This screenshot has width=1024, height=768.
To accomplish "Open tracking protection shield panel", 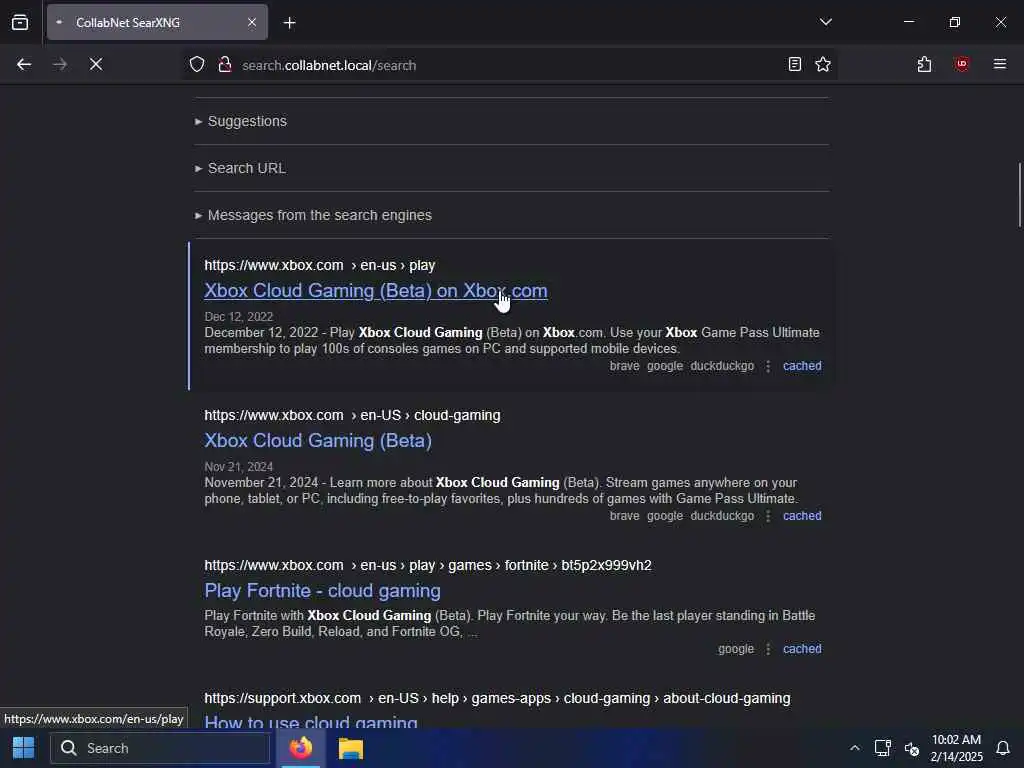I will point(197,65).
